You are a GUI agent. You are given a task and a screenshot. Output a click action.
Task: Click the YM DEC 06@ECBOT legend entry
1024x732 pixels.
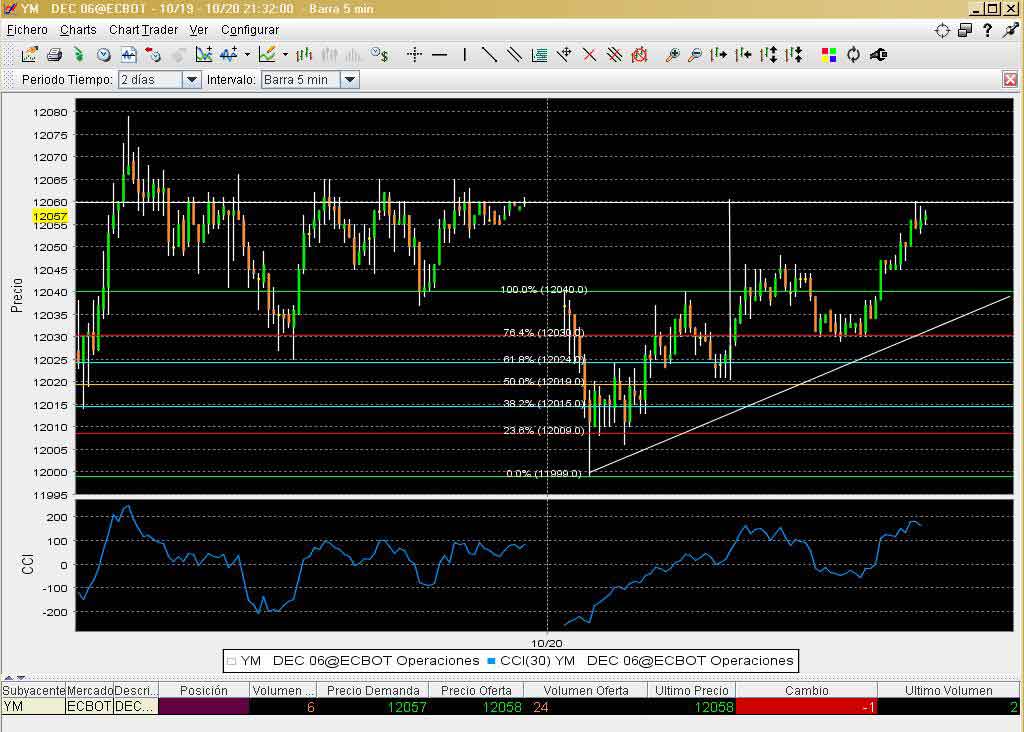353,661
